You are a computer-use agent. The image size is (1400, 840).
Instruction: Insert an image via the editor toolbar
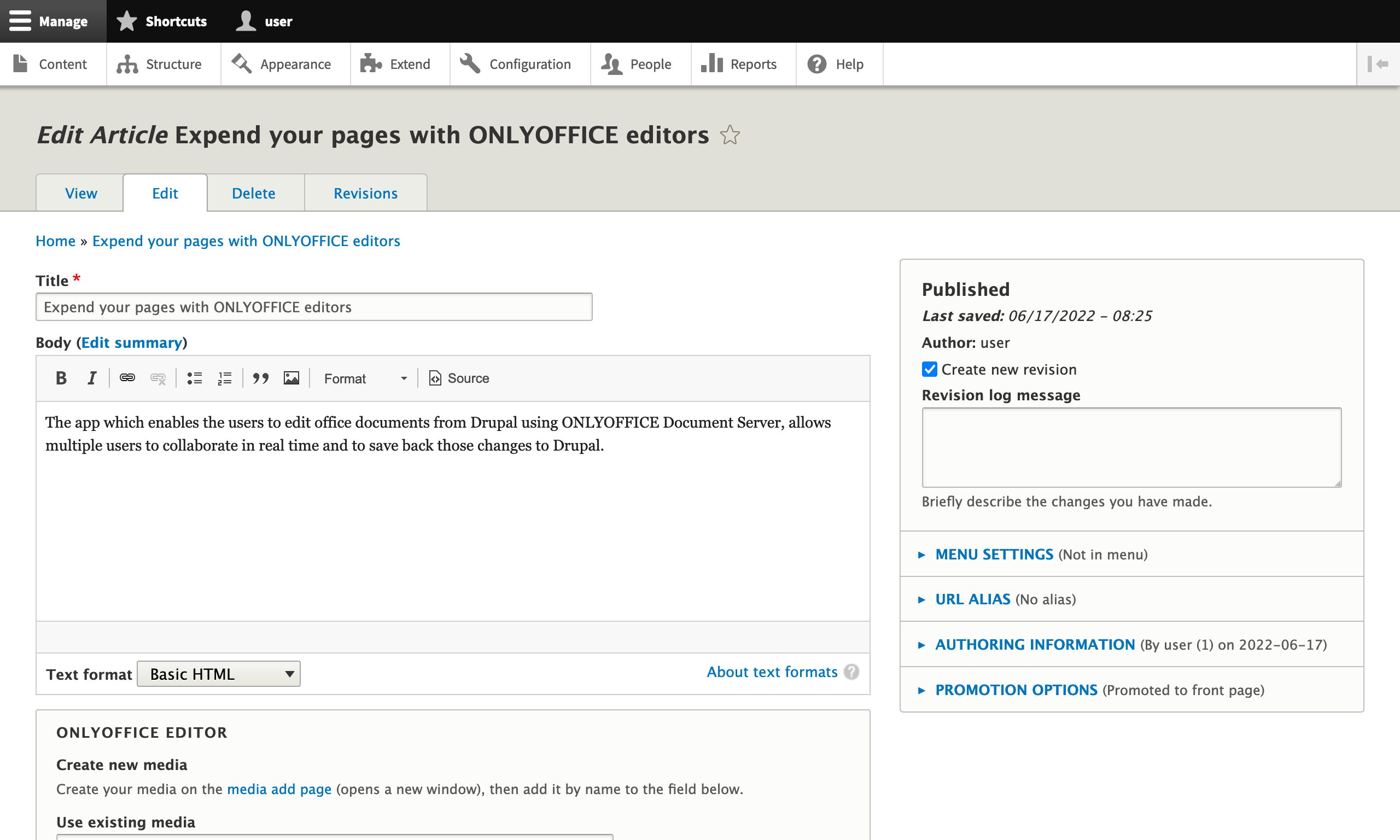coord(291,378)
